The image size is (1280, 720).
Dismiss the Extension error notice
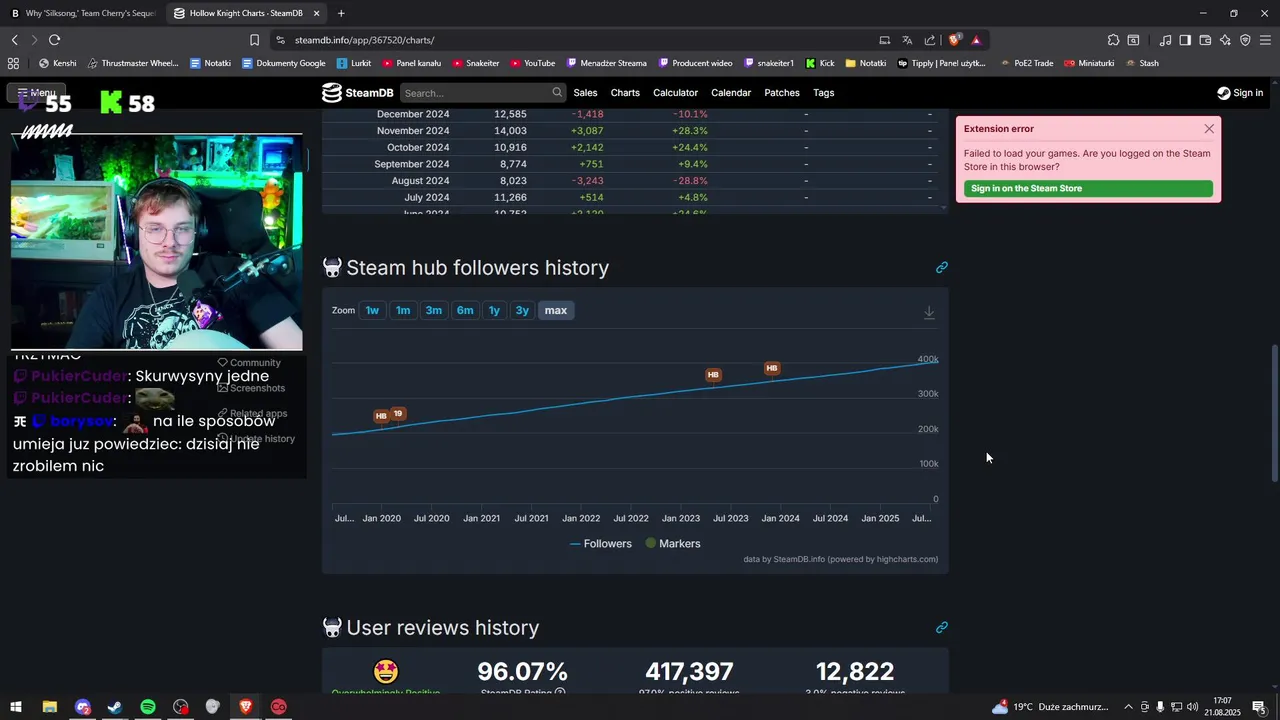[x=1209, y=129]
